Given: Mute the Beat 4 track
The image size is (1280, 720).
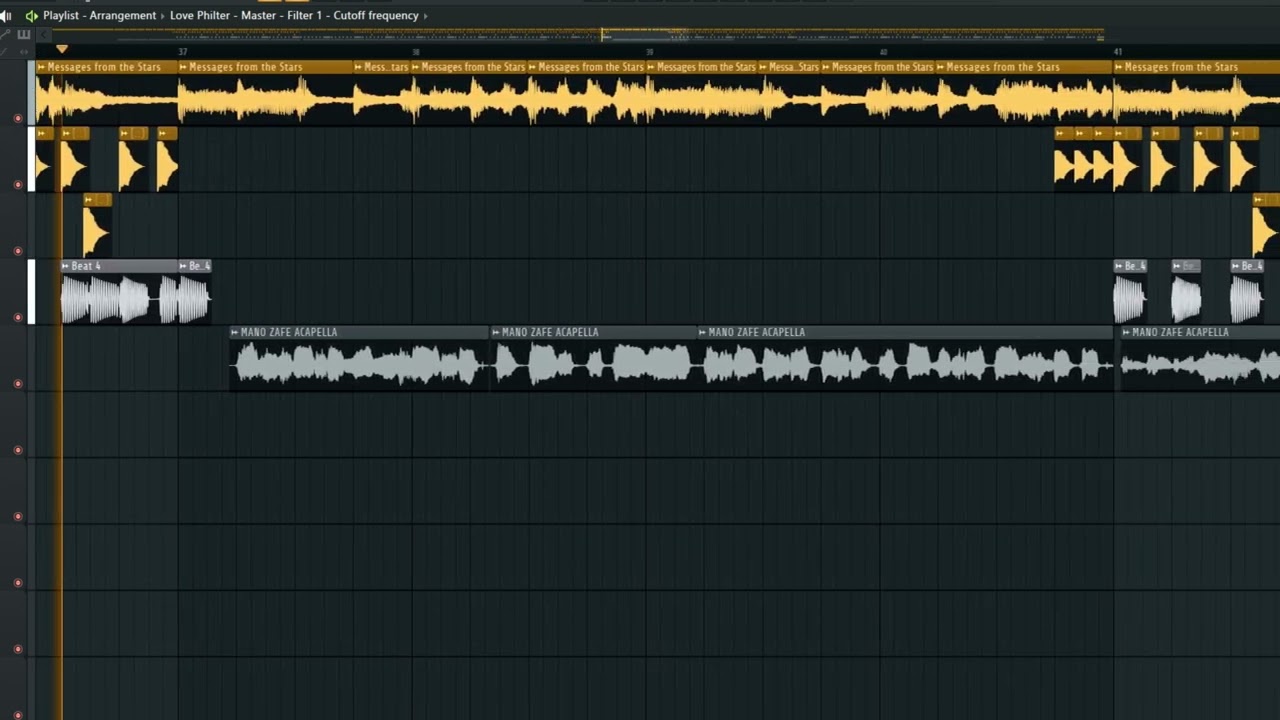Looking at the screenshot, I should coord(17,317).
